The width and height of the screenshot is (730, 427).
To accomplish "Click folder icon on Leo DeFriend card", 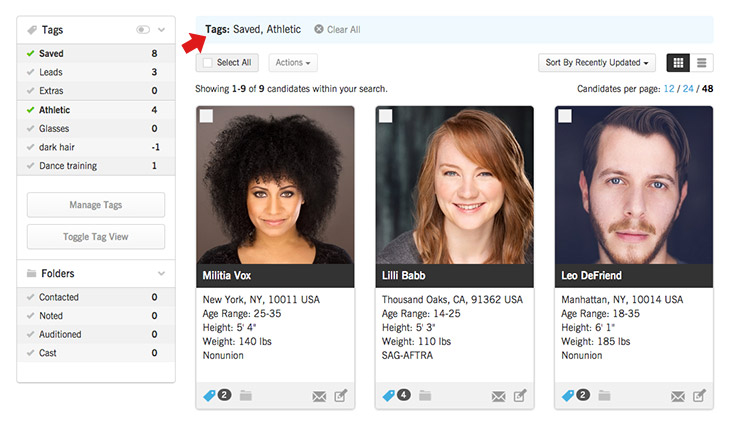I will click(x=604, y=396).
